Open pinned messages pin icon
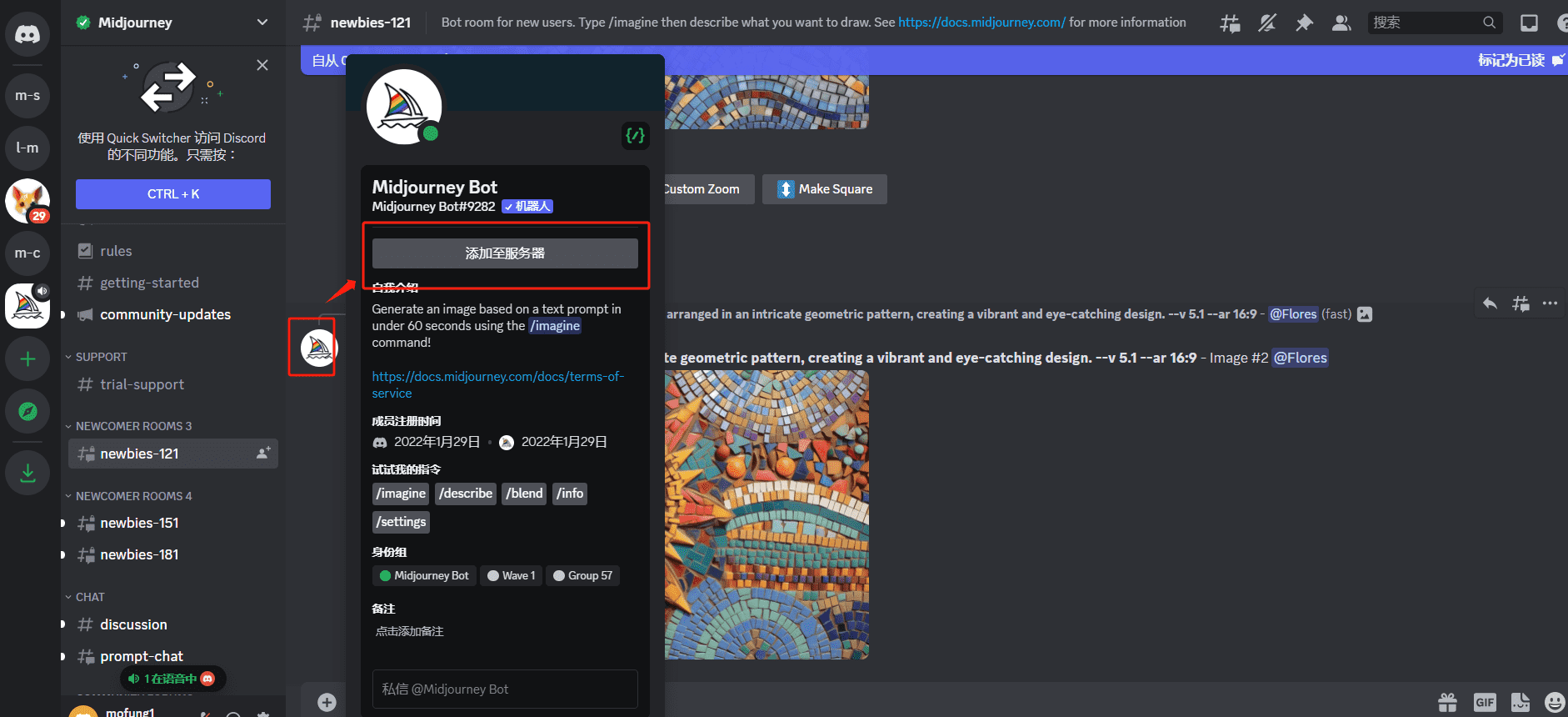1568x717 pixels. 1304,23
